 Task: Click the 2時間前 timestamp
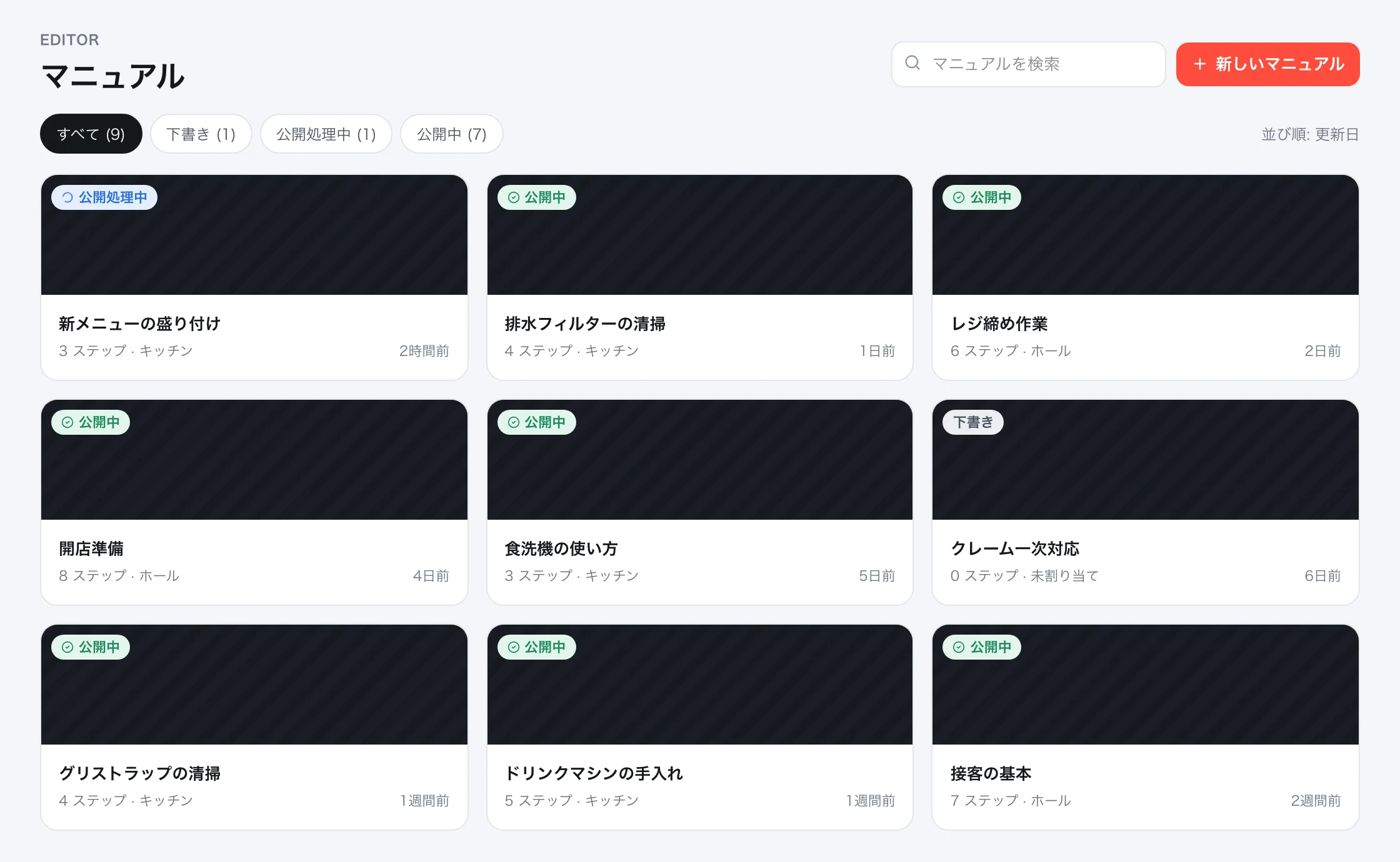tap(424, 351)
